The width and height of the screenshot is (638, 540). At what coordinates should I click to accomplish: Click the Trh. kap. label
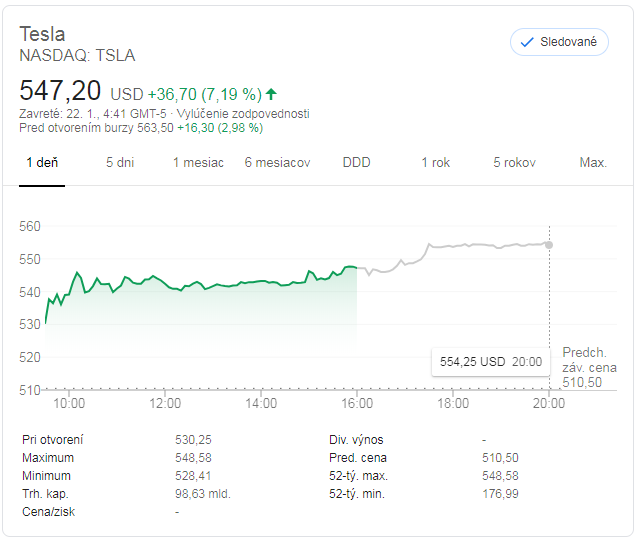(x=45, y=494)
